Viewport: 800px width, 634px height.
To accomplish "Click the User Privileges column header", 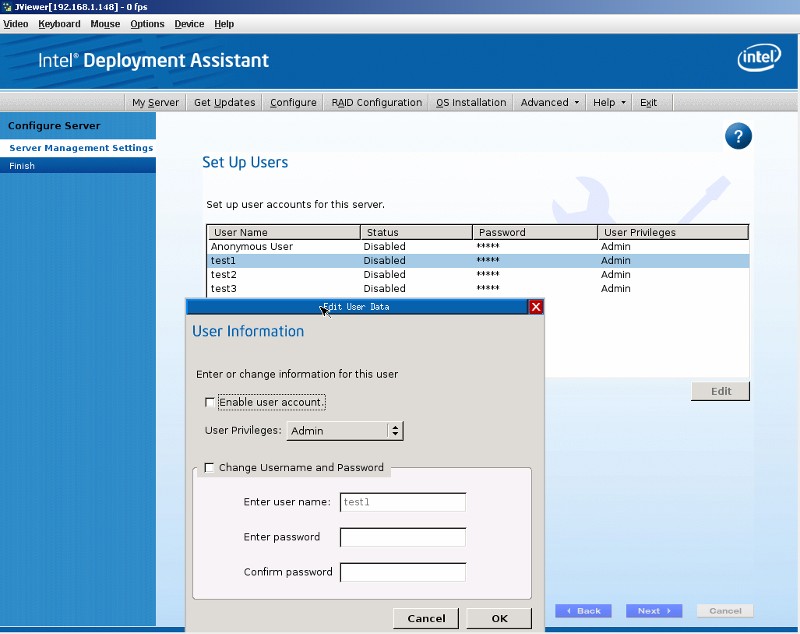I will point(673,232).
